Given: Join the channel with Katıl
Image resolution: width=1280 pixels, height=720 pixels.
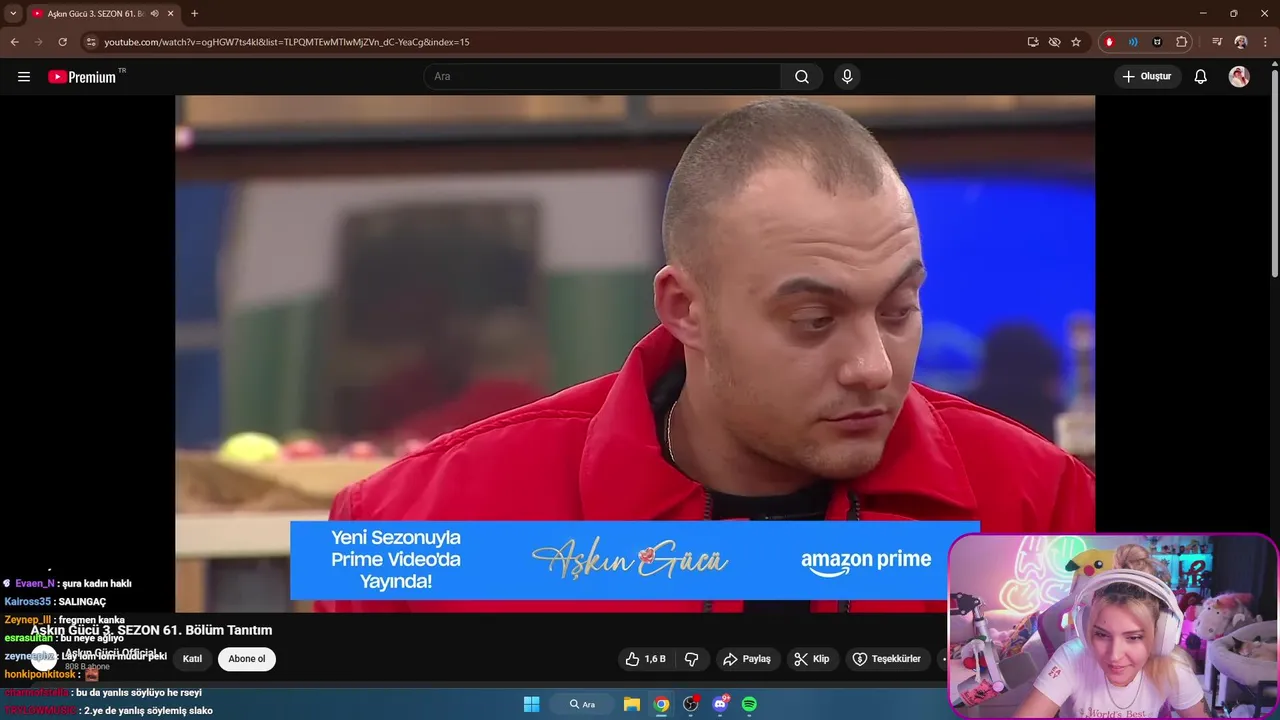Looking at the screenshot, I should click(x=192, y=659).
